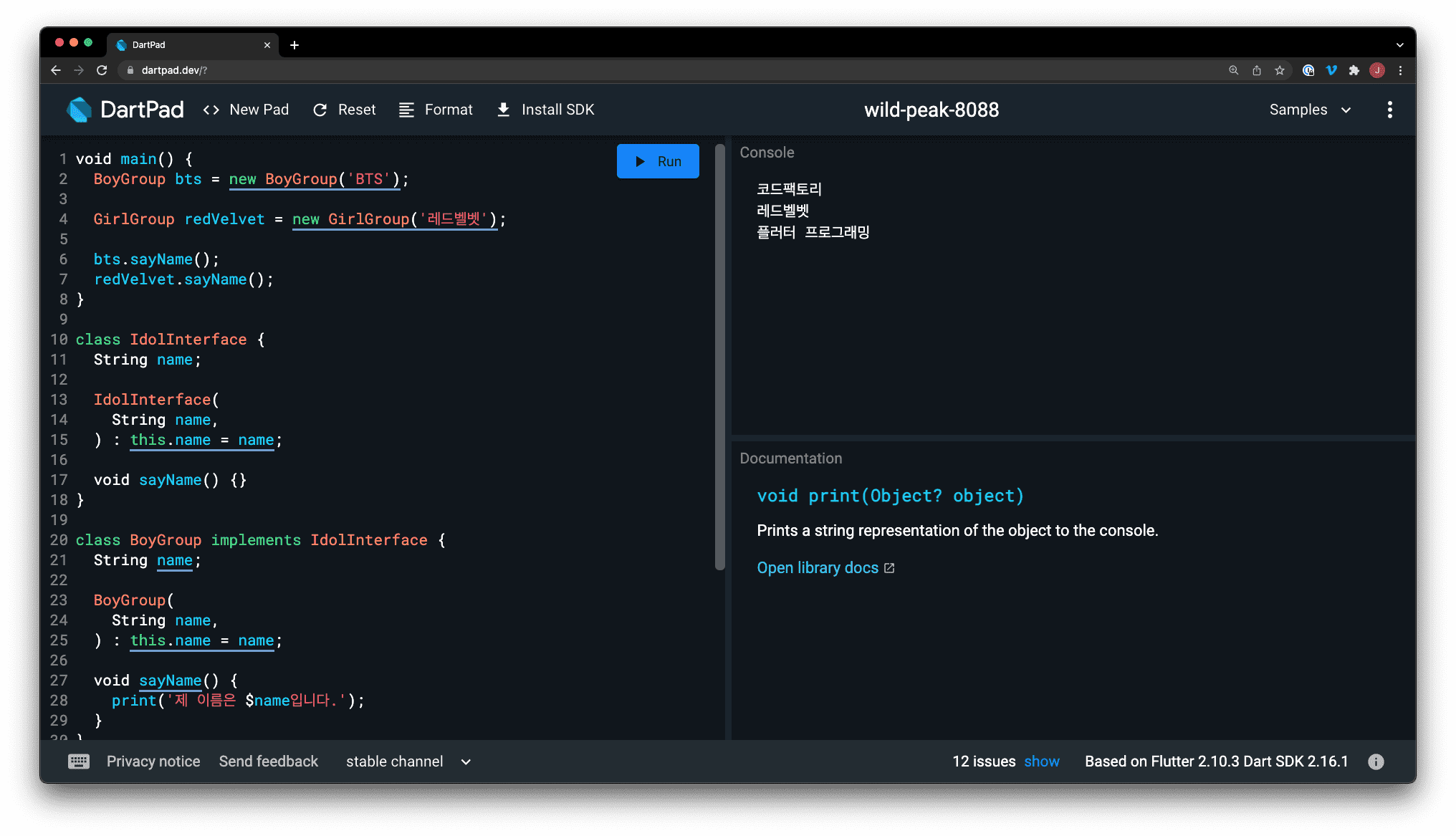Click console output line 플러터 프로그래밍

(x=813, y=232)
